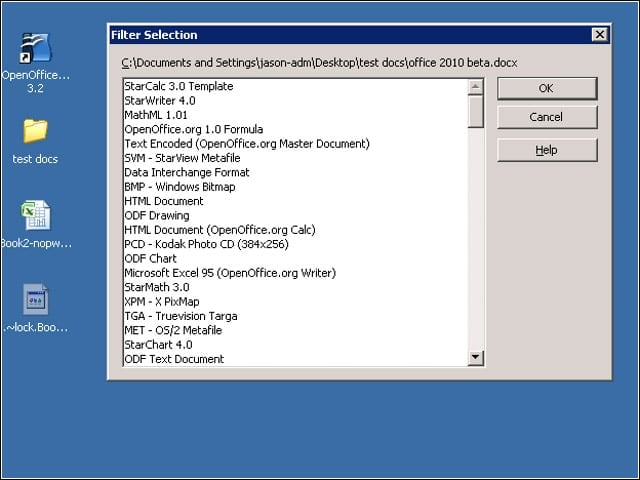640x480 pixels.
Task: Click the filter list scrollbar thumb
Action: (x=476, y=111)
